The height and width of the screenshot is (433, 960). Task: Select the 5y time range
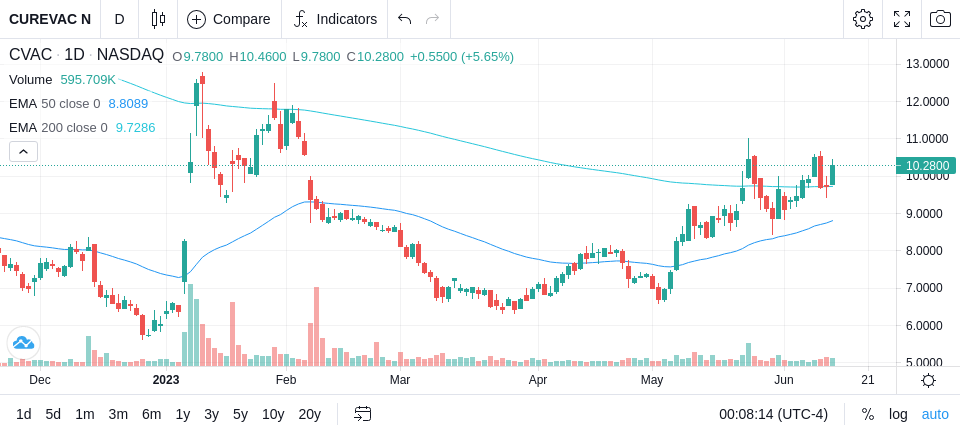pos(240,414)
